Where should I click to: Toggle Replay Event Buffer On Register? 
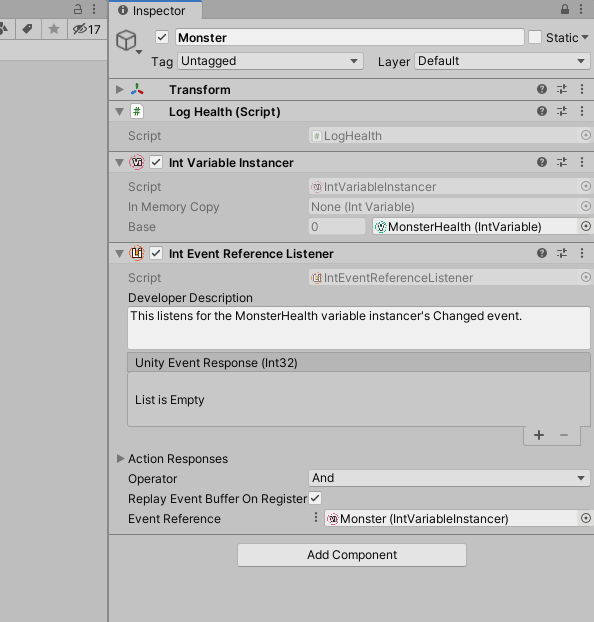pos(315,498)
